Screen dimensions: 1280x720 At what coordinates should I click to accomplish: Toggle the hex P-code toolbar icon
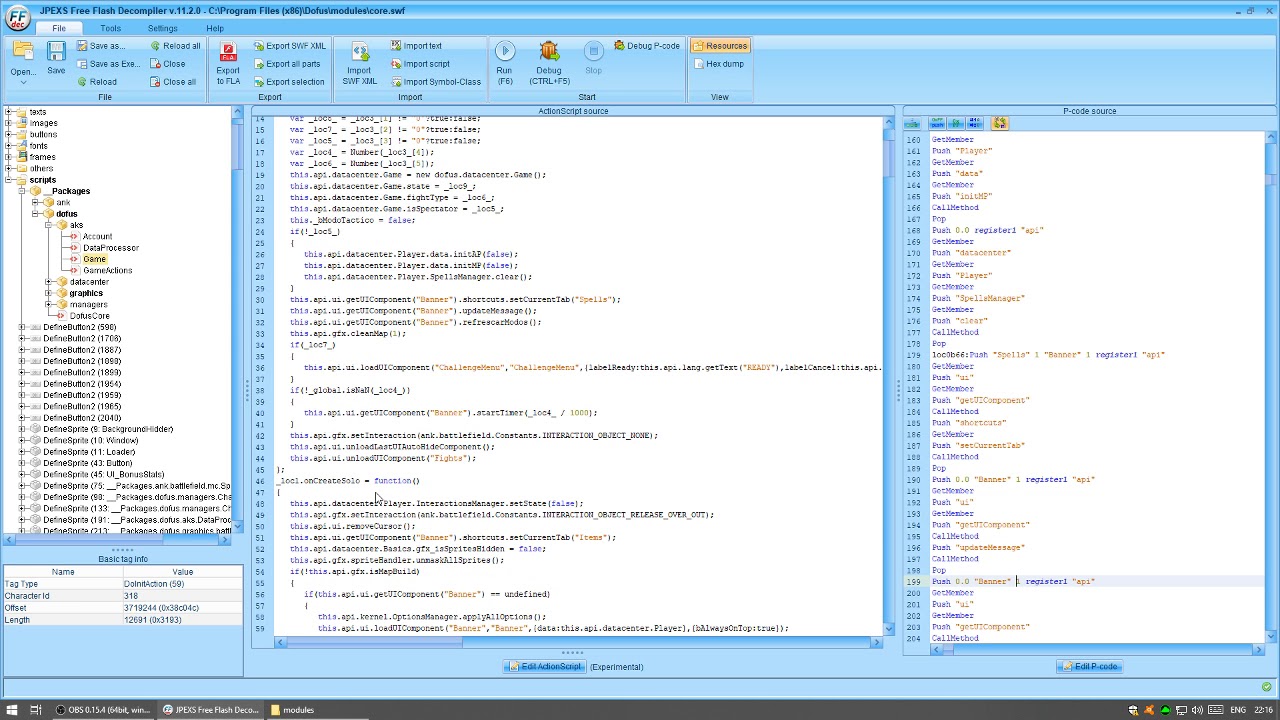(975, 123)
